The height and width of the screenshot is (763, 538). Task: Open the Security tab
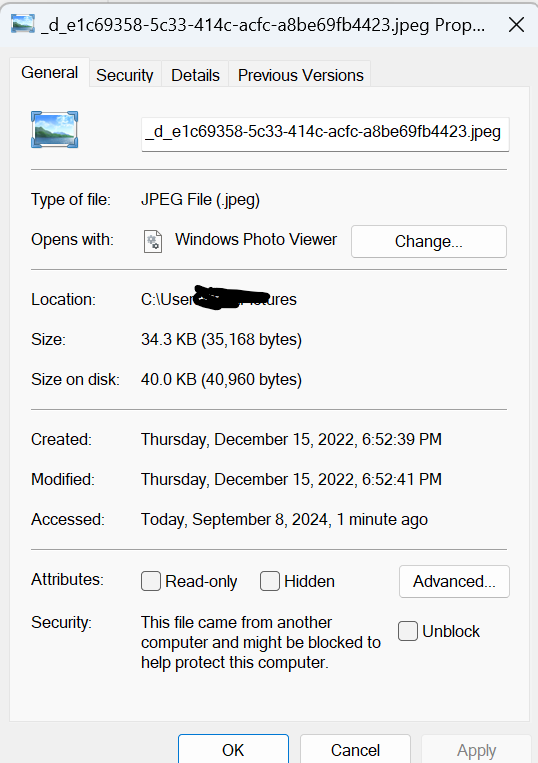click(x=125, y=75)
